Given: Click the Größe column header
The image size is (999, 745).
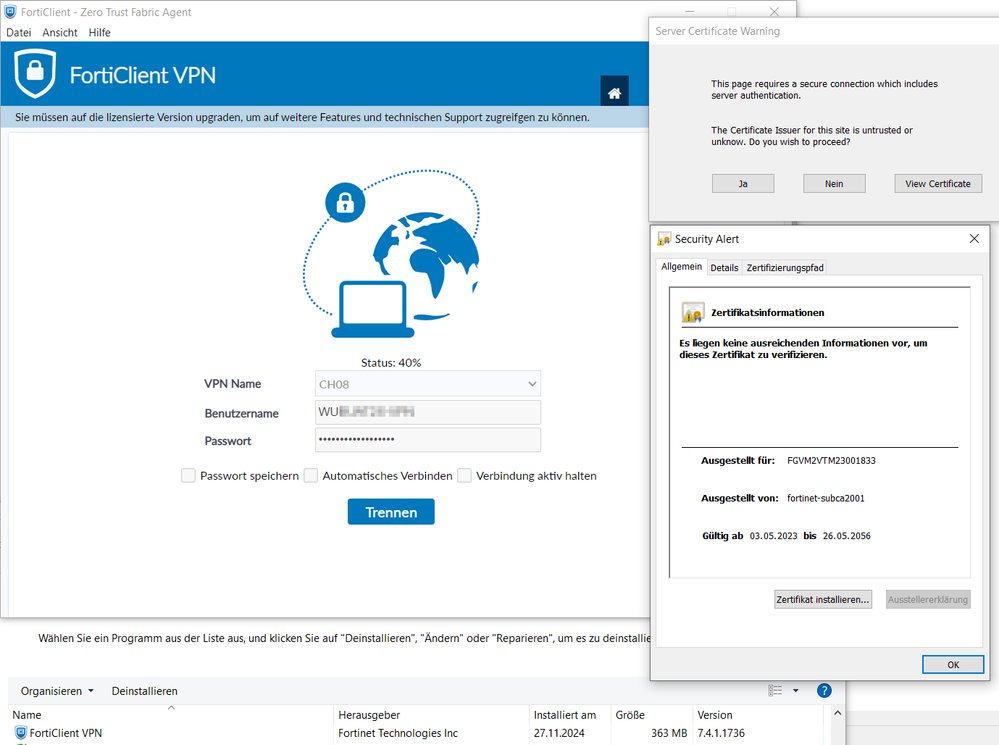Looking at the screenshot, I should pyautogui.click(x=652, y=715).
